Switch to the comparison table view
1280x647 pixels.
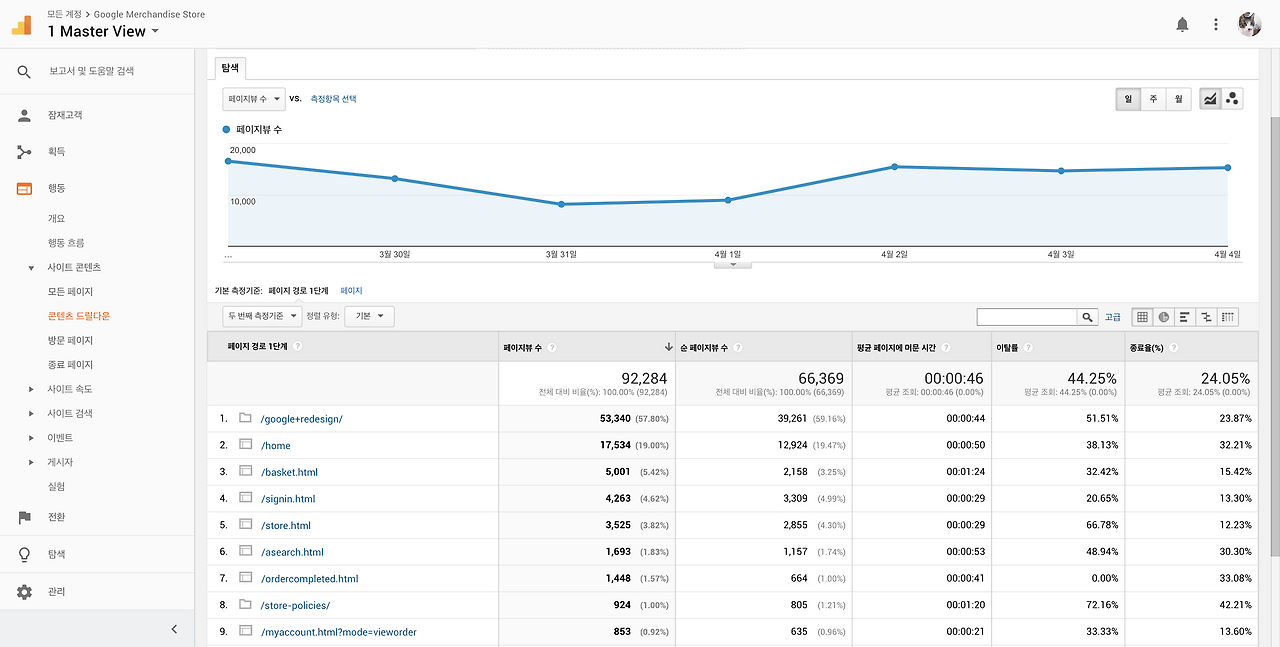[1204, 317]
